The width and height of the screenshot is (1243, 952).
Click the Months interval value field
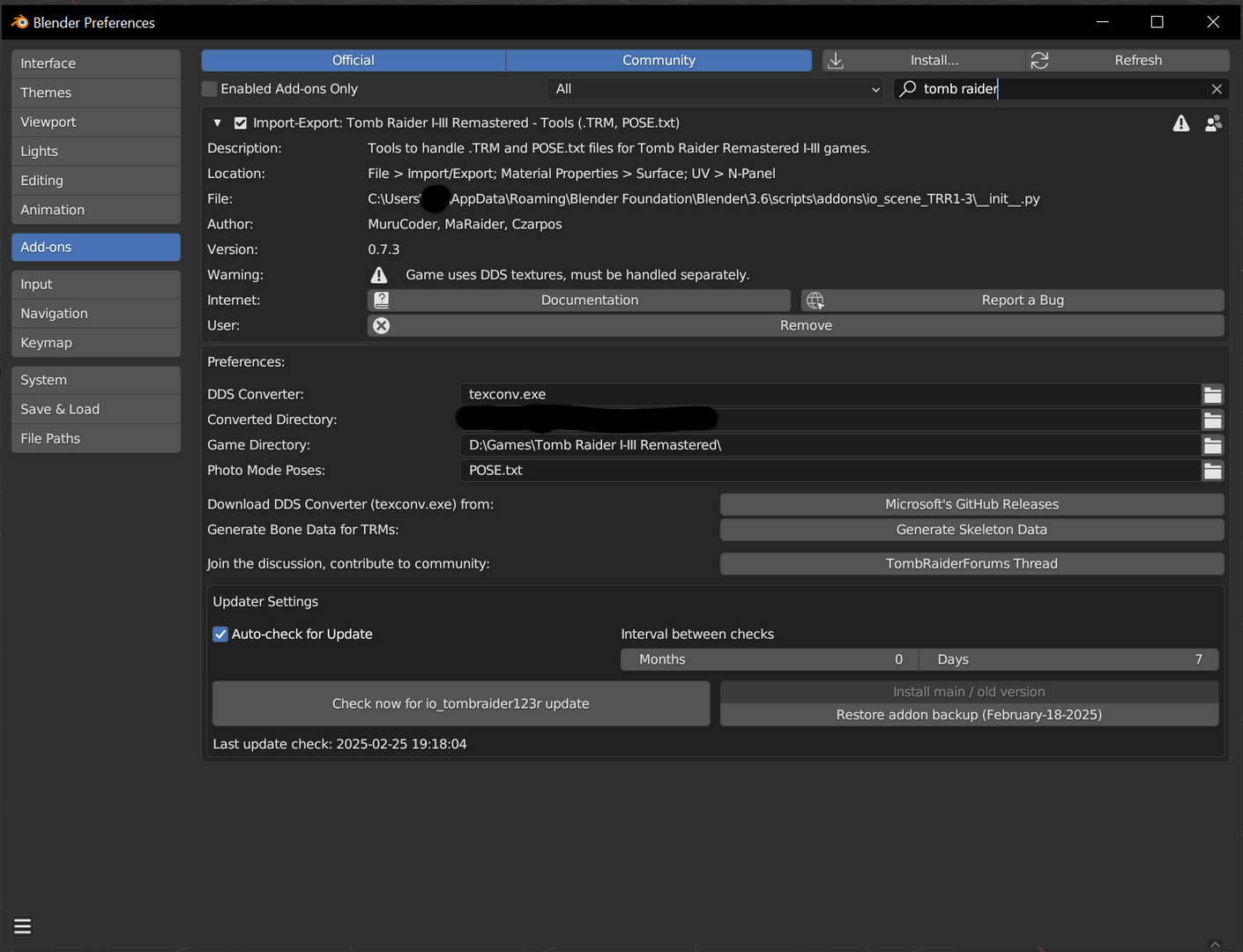point(770,659)
